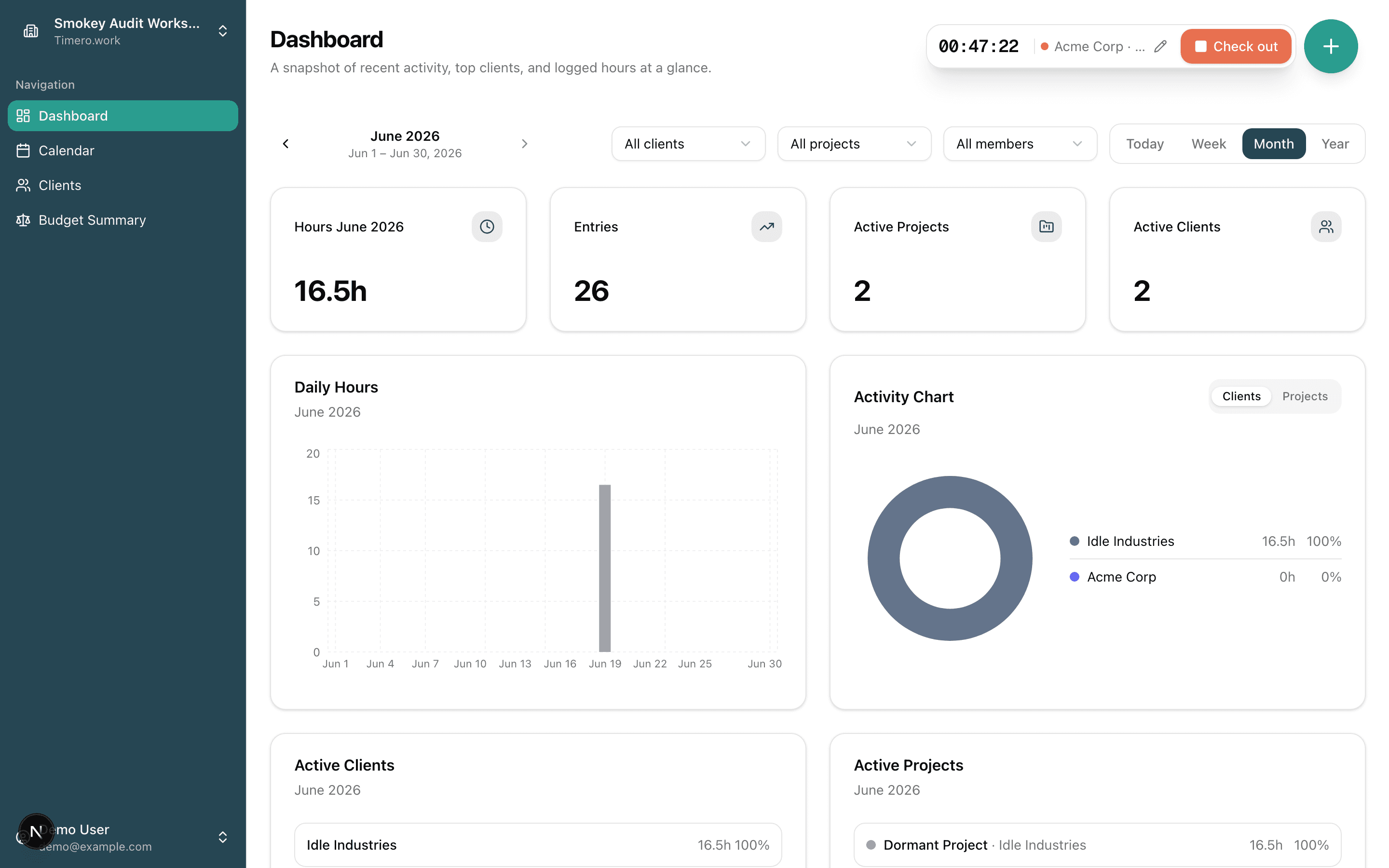Click the Clients people icon in sidebar

23,186
